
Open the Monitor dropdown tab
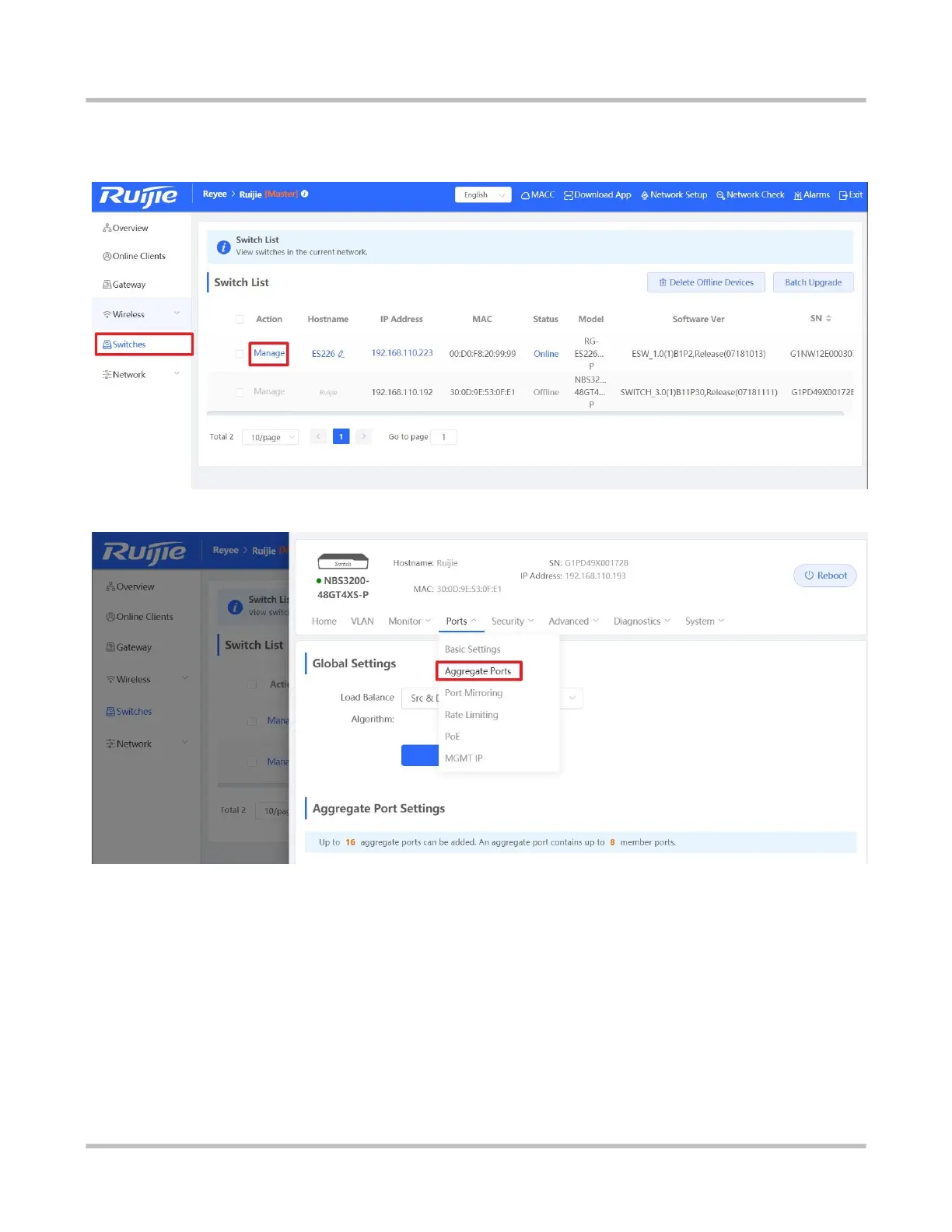[x=409, y=621]
